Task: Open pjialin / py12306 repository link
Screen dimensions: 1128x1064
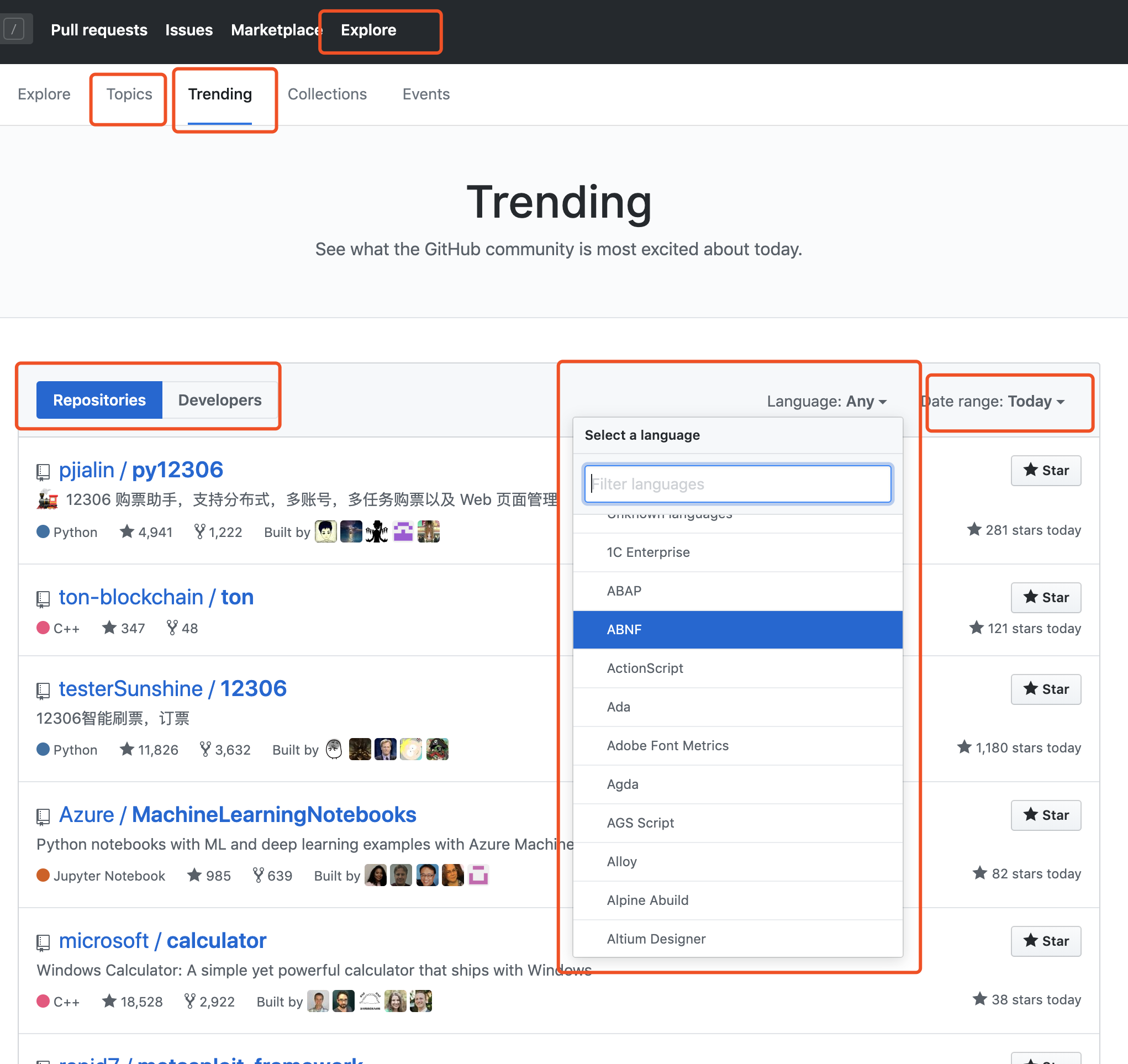Action: 141,470
